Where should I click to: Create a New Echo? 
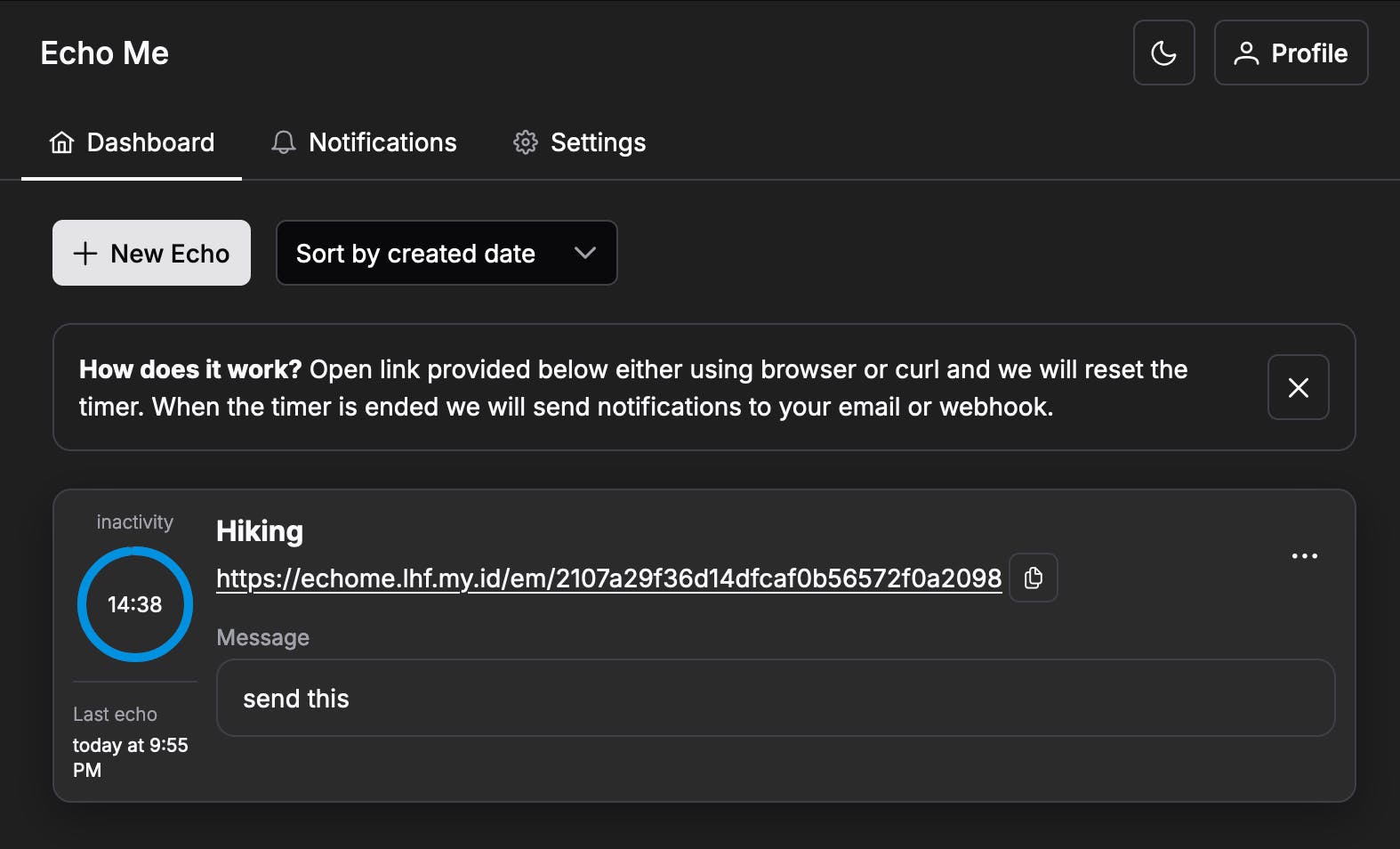[x=151, y=253]
